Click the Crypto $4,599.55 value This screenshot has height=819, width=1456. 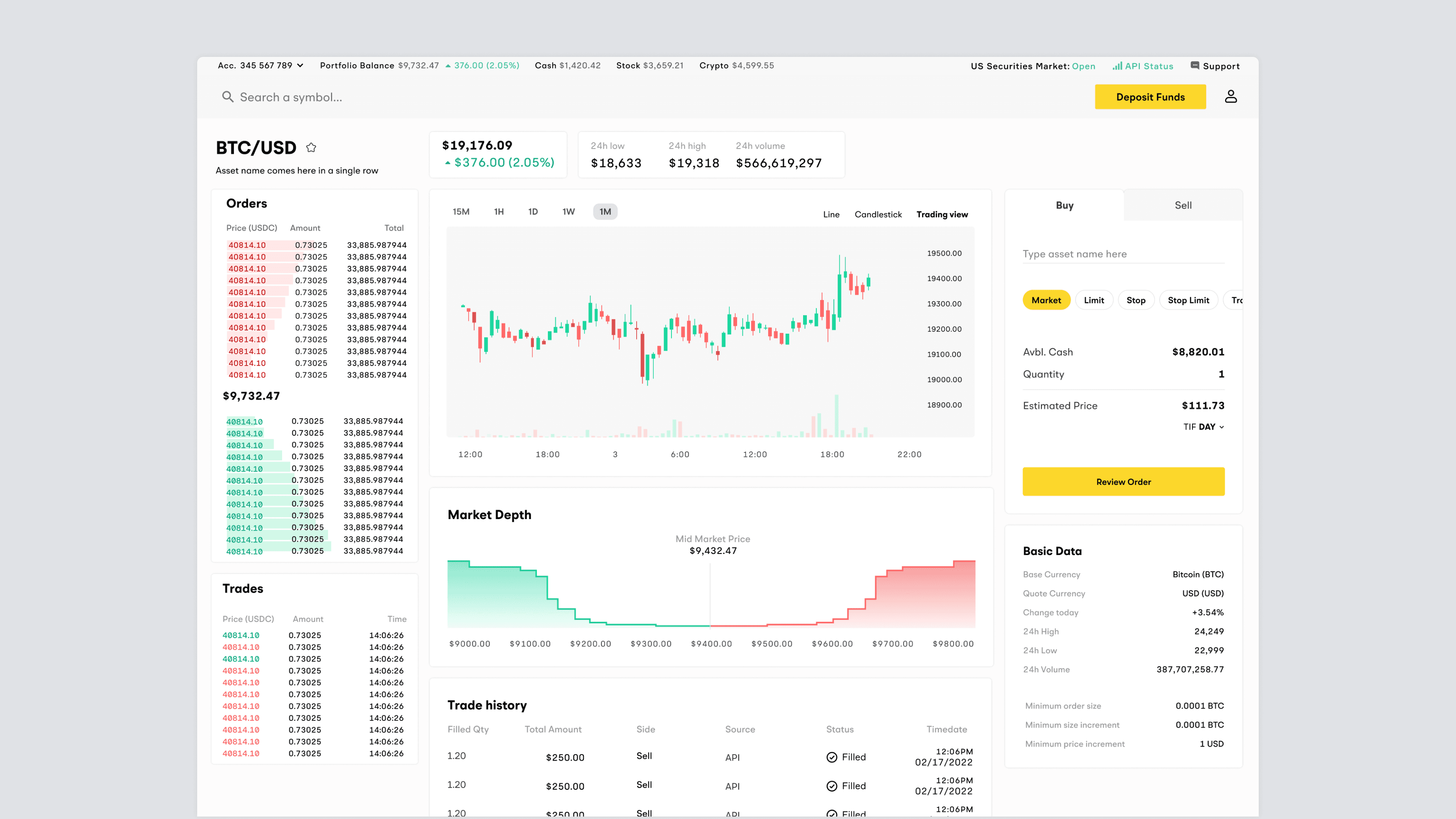[753, 66]
